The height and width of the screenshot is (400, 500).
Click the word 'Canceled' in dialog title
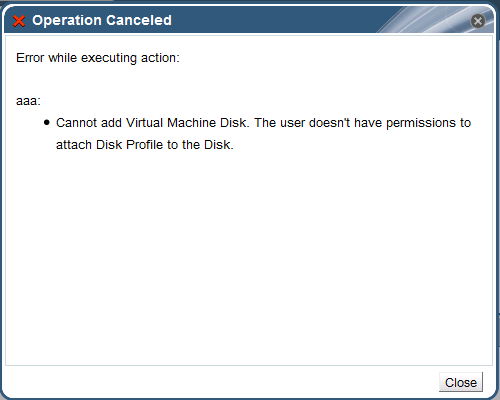point(140,20)
